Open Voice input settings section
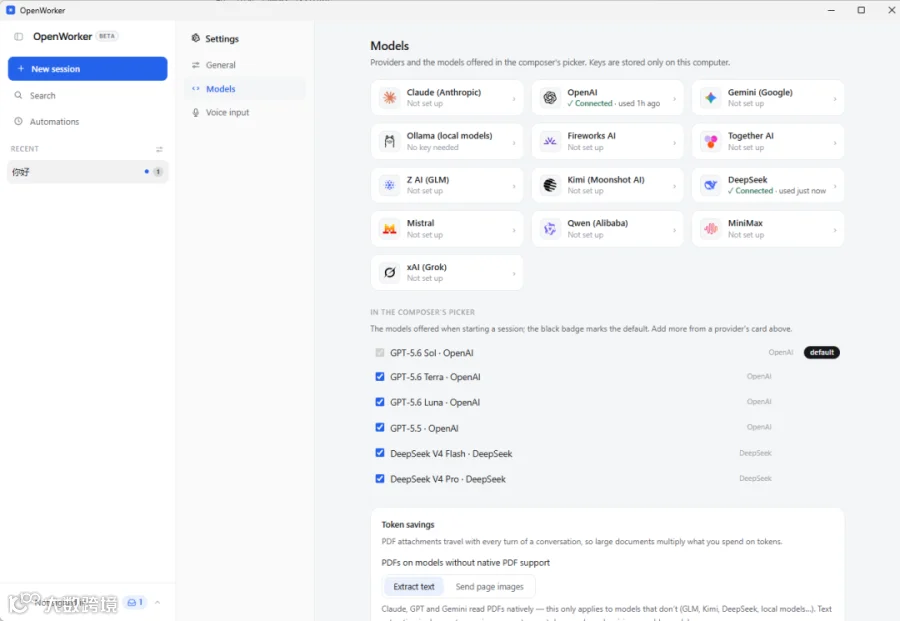 [x=245, y=112]
